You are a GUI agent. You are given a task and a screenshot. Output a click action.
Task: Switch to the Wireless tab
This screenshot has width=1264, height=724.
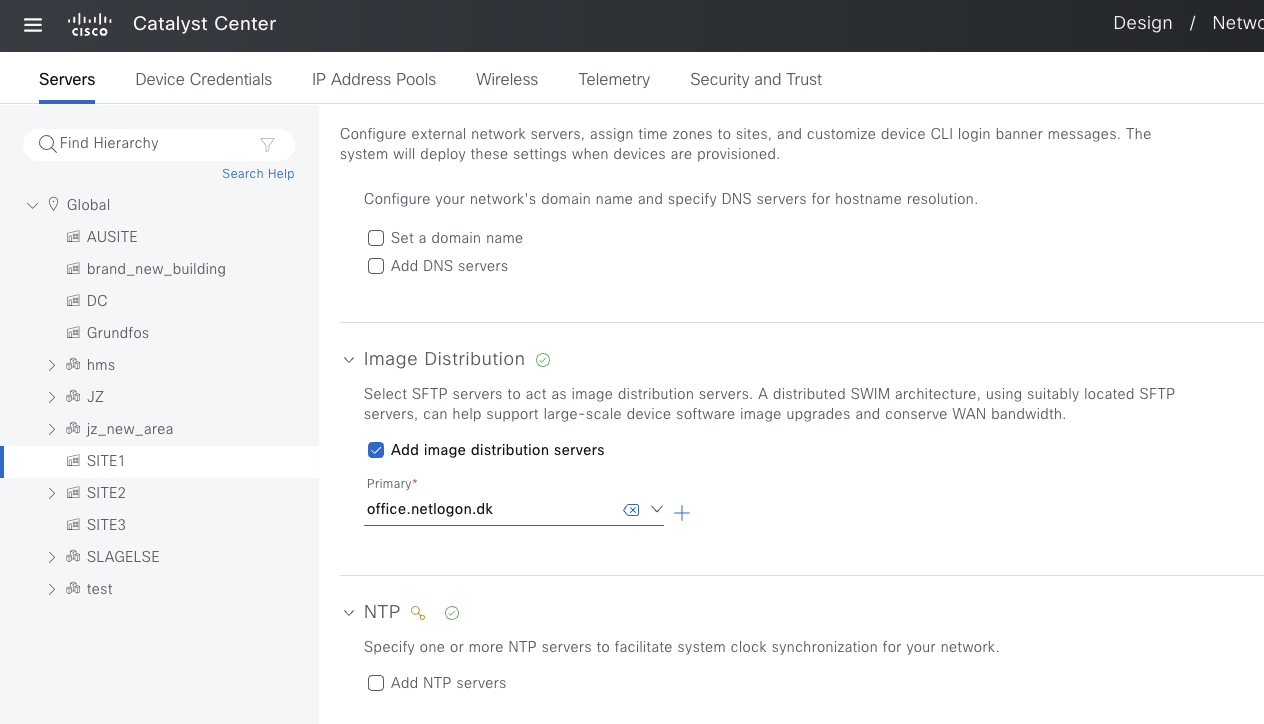pyautogui.click(x=506, y=79)
